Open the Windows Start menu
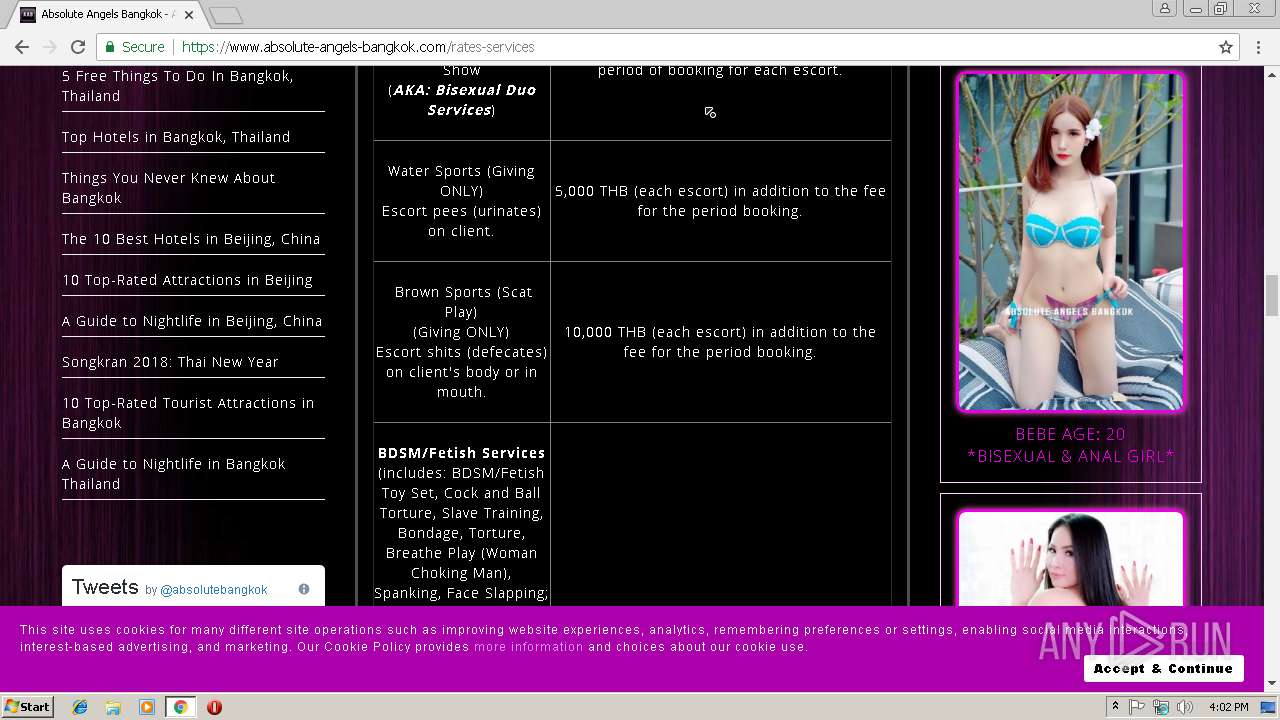The width and height of the screenshot is (1280, 720). [27, 707]
